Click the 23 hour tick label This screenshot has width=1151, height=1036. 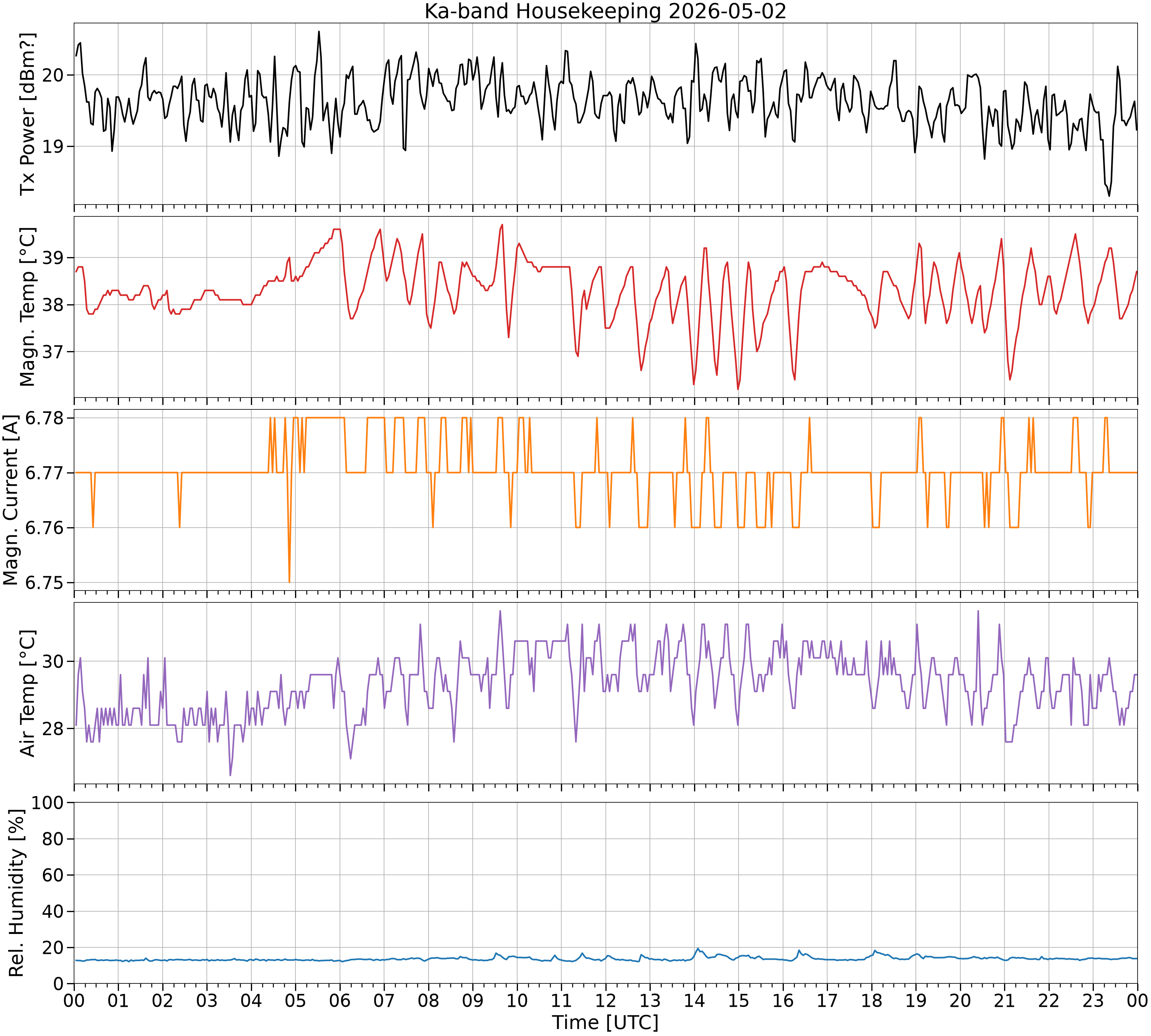pyautogui.click(x=1093, y=1000)
